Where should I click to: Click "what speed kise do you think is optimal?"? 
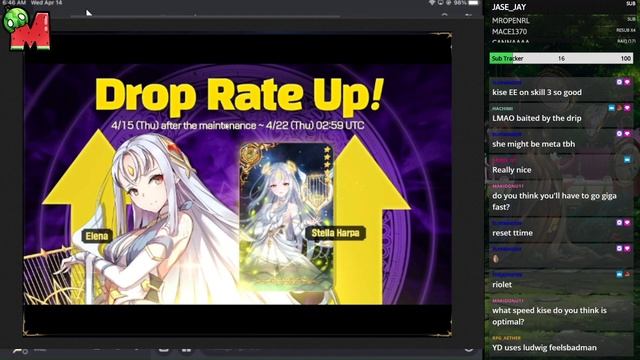(x=549, y=316)
